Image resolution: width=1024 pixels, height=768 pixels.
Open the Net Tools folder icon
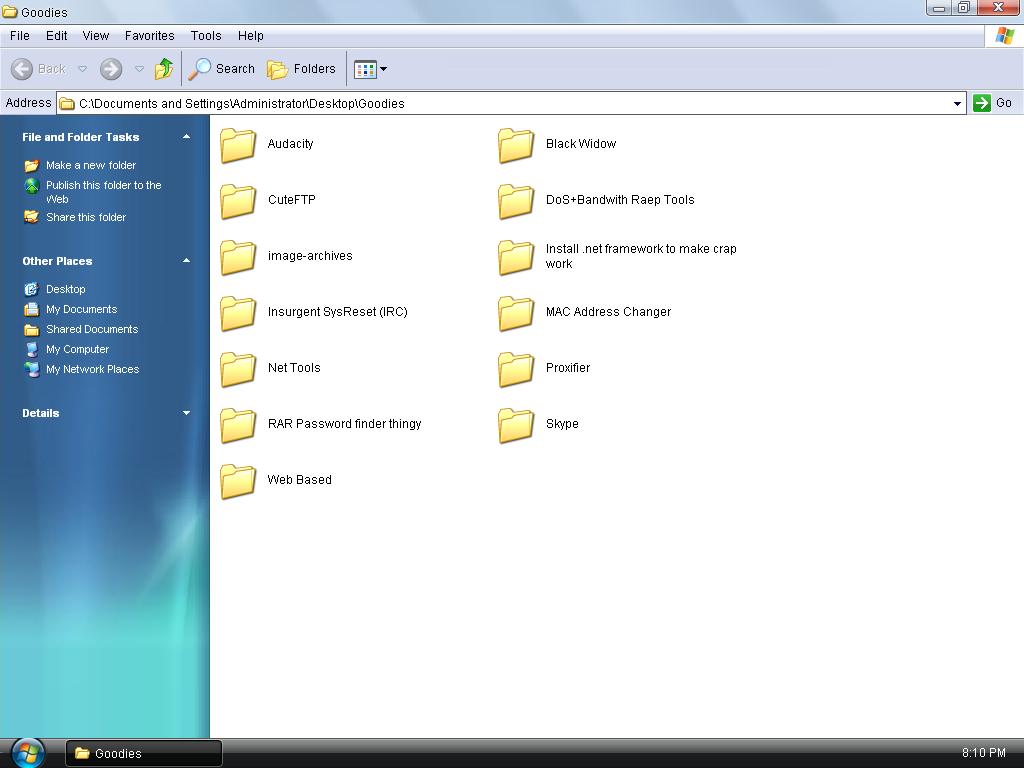tap(238, 369)
